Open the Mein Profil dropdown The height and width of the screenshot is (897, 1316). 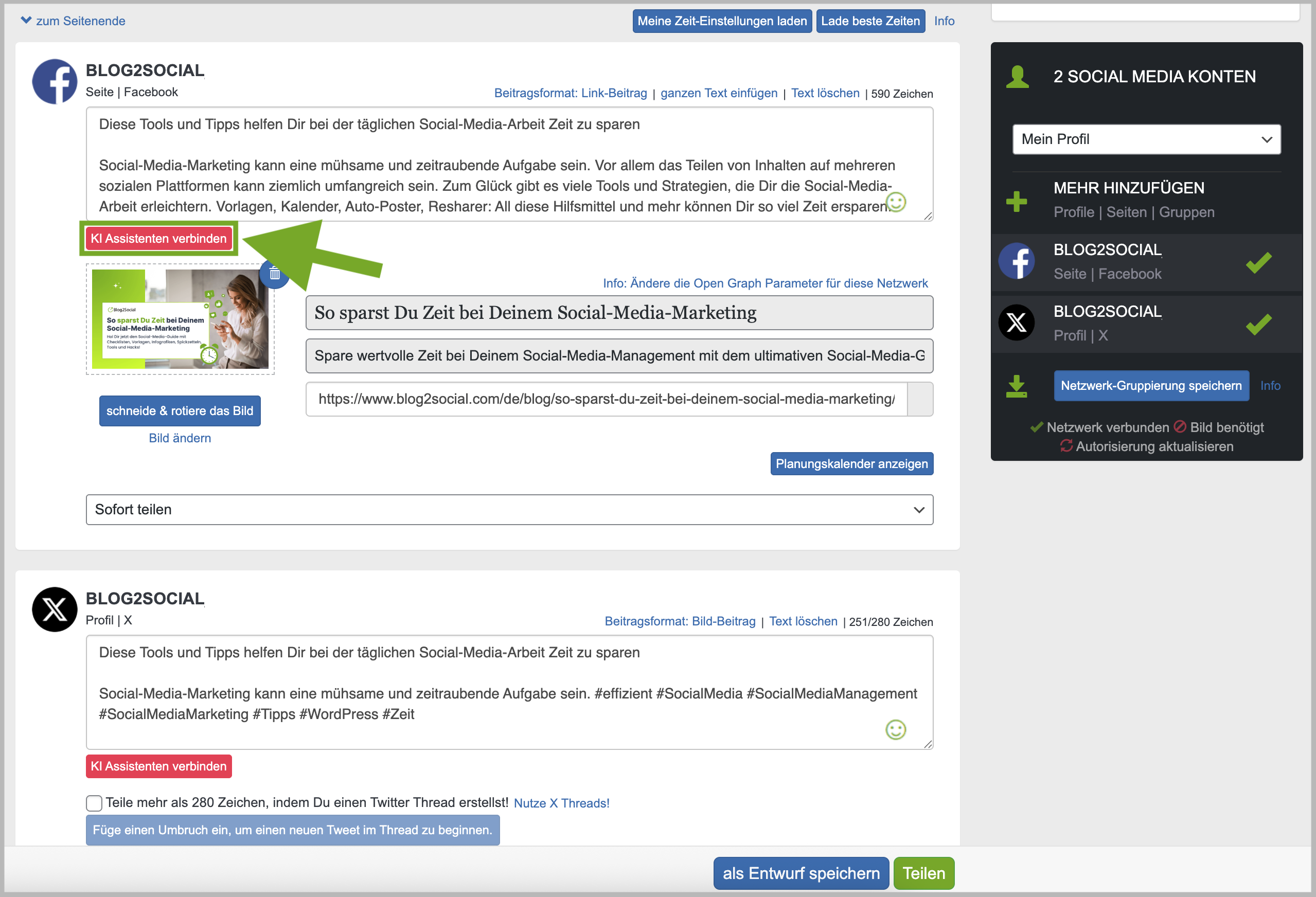pos(1146,139)
